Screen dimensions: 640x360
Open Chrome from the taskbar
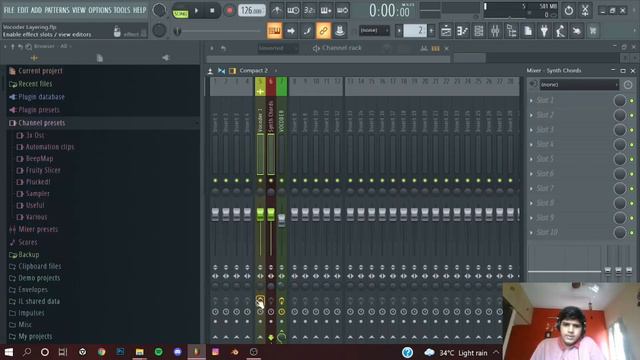101,352
